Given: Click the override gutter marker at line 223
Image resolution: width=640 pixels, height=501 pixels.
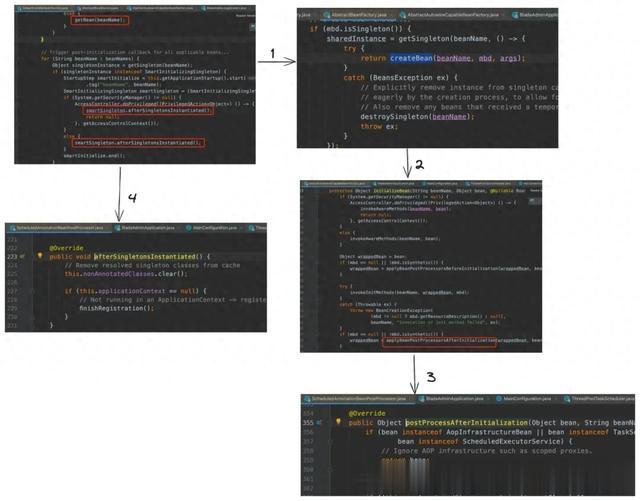Looking at the screenshot, I should [x=22, y=257].
